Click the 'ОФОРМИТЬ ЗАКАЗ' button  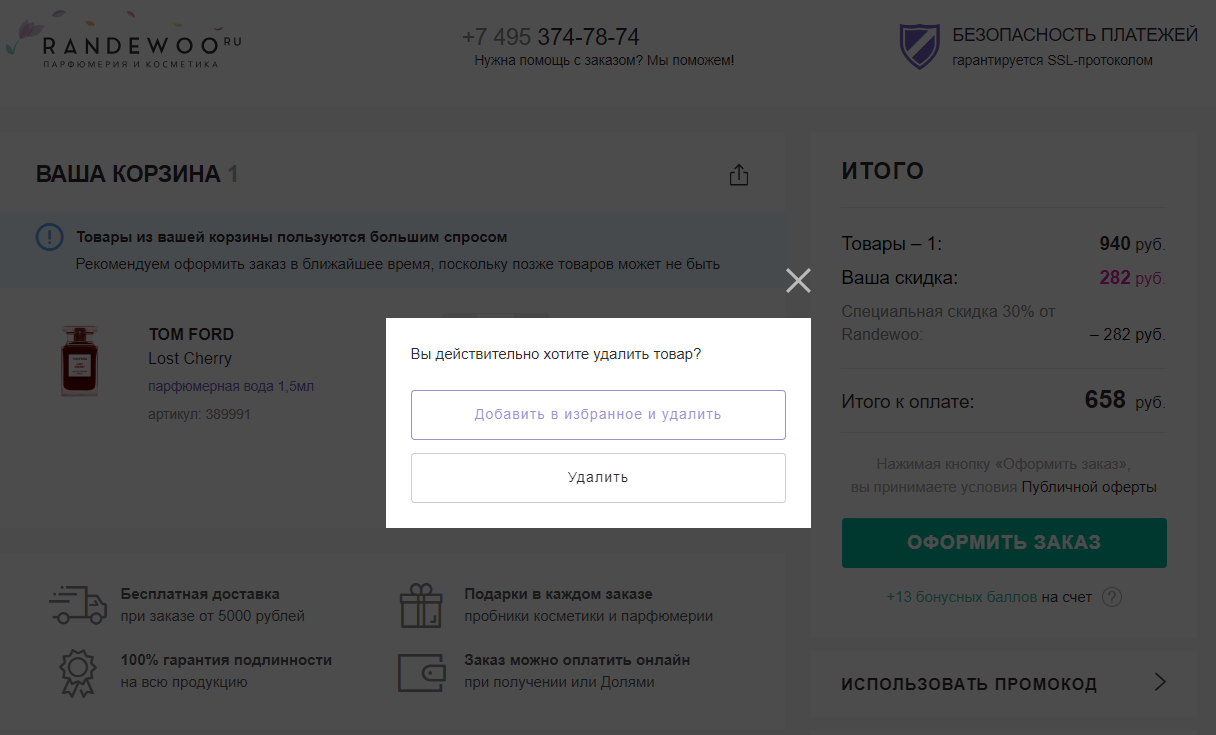[1004, 543]
